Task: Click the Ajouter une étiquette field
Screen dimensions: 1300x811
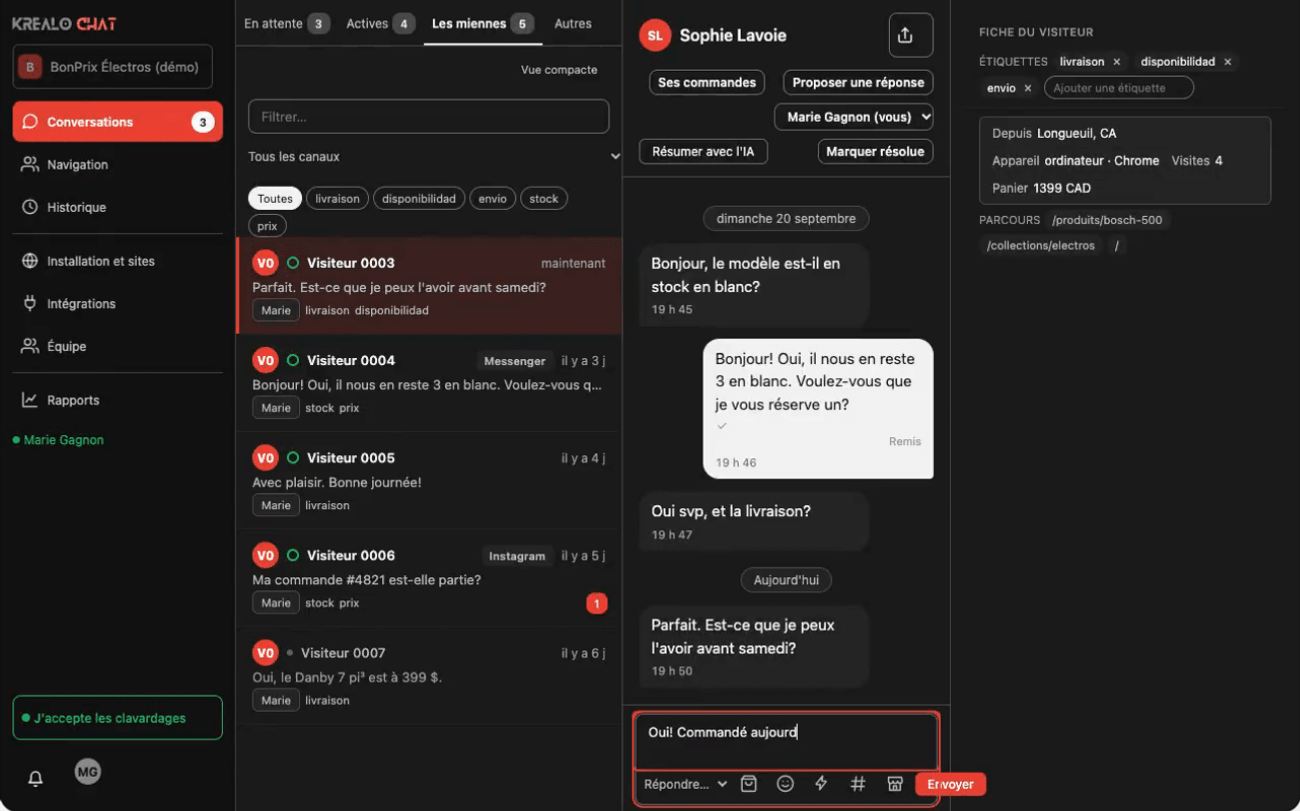Action: pyautogui.click(x=1119, y=88)
